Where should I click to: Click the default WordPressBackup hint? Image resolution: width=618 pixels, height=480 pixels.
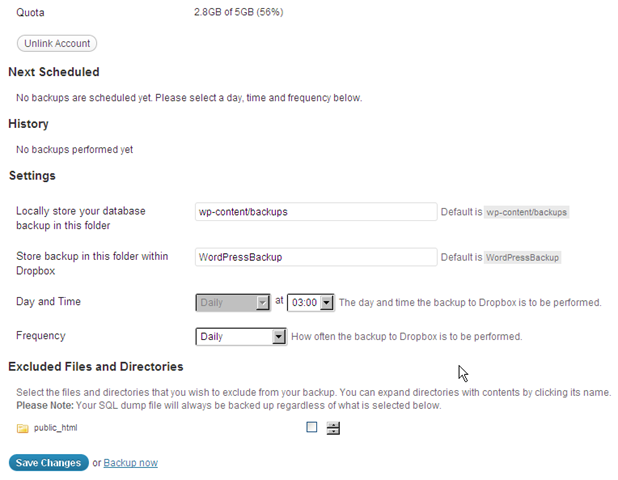(523, 257)
